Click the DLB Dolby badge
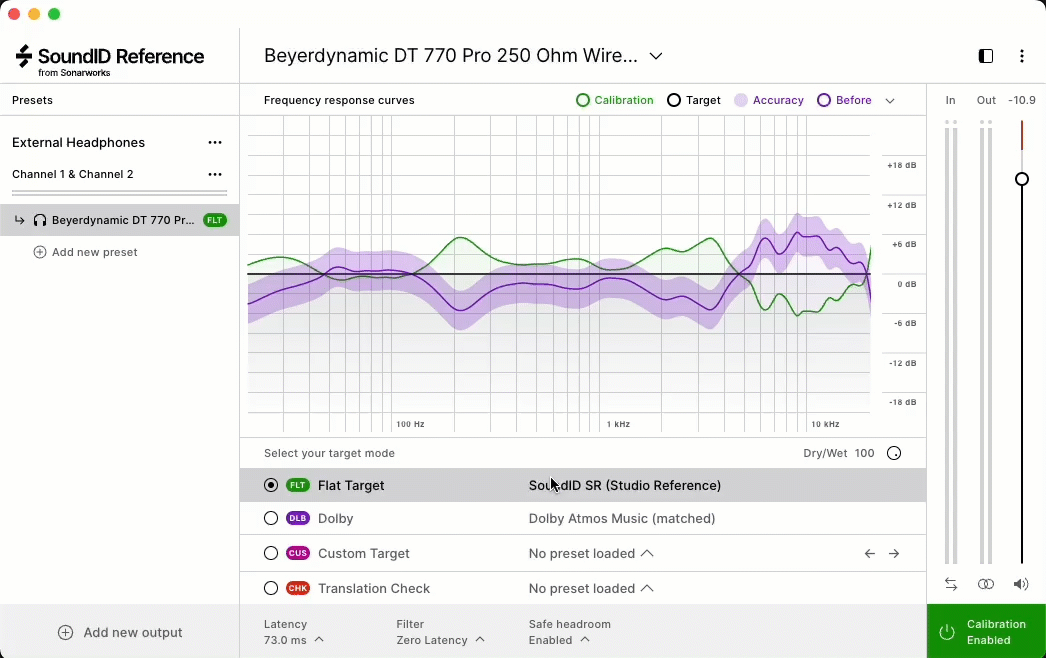Screen dimensions: 1046x658 coord(298,518)
